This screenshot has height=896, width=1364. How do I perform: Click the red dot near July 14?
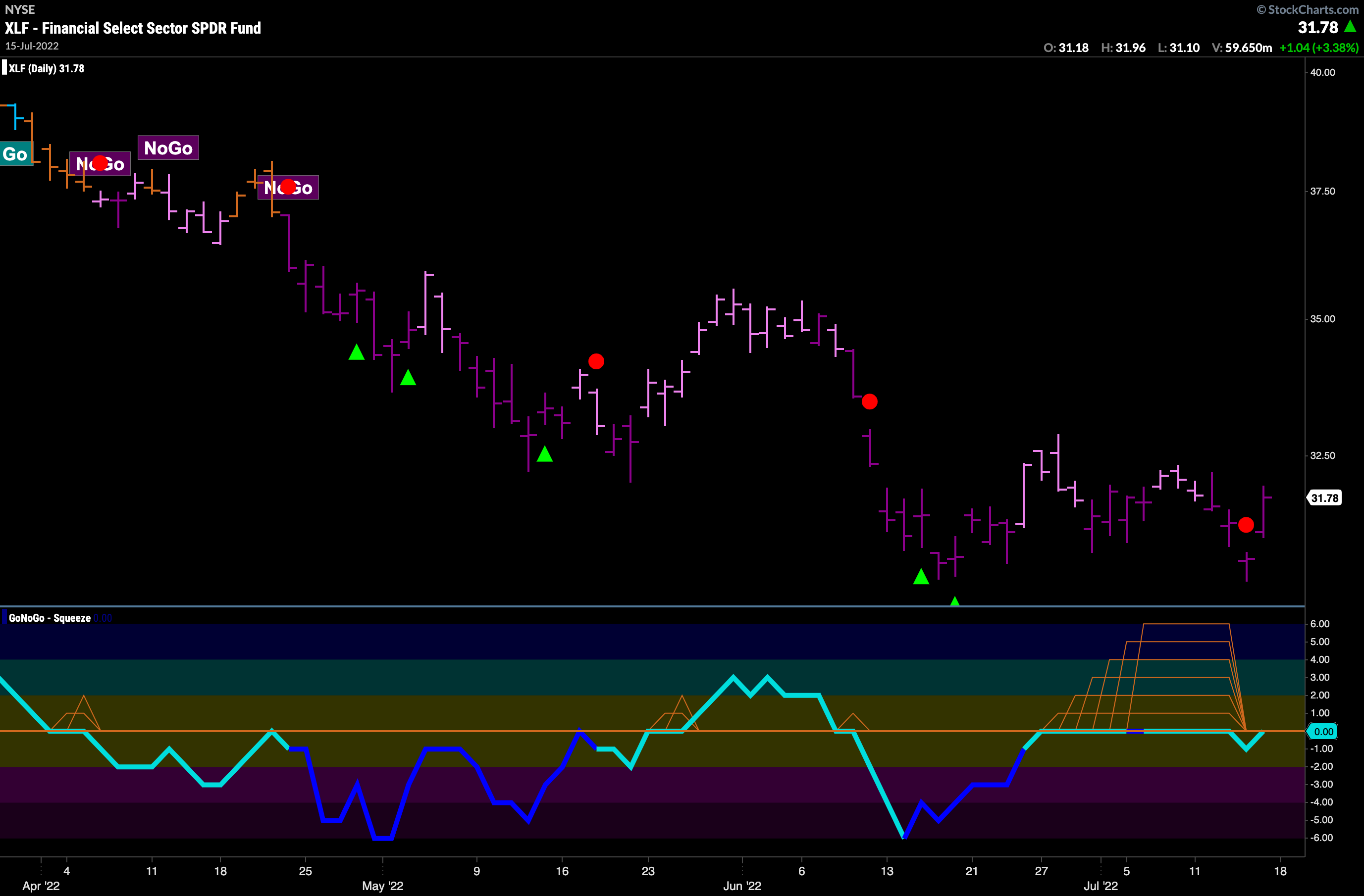pos(1246,525)
